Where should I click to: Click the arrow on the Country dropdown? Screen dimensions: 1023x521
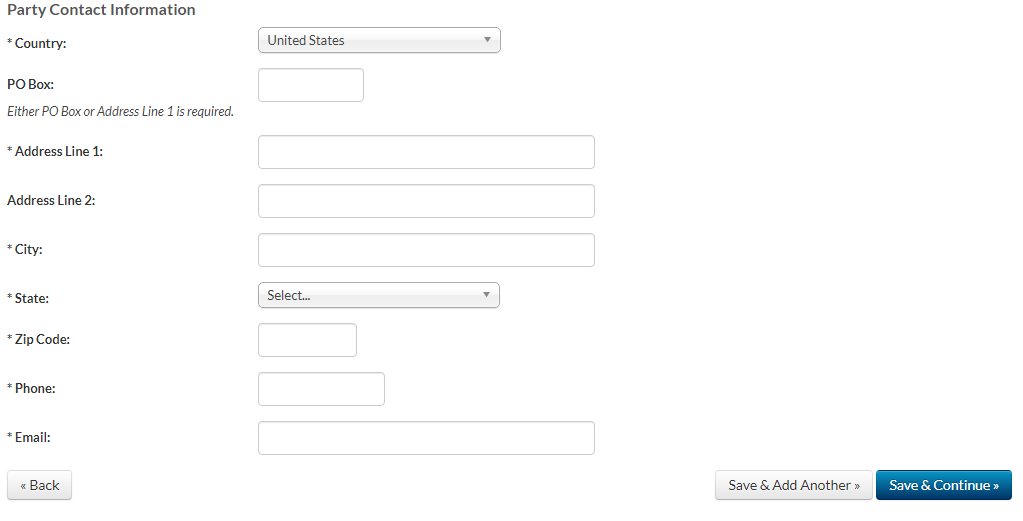pyautogui.click(x=487, y=40)
